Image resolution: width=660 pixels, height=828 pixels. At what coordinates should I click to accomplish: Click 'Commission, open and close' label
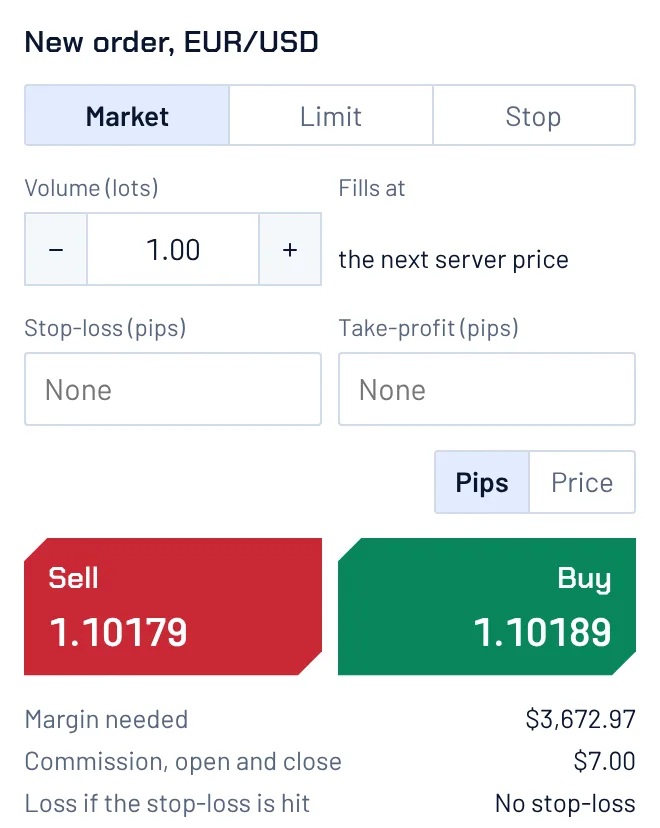(183, 761)
